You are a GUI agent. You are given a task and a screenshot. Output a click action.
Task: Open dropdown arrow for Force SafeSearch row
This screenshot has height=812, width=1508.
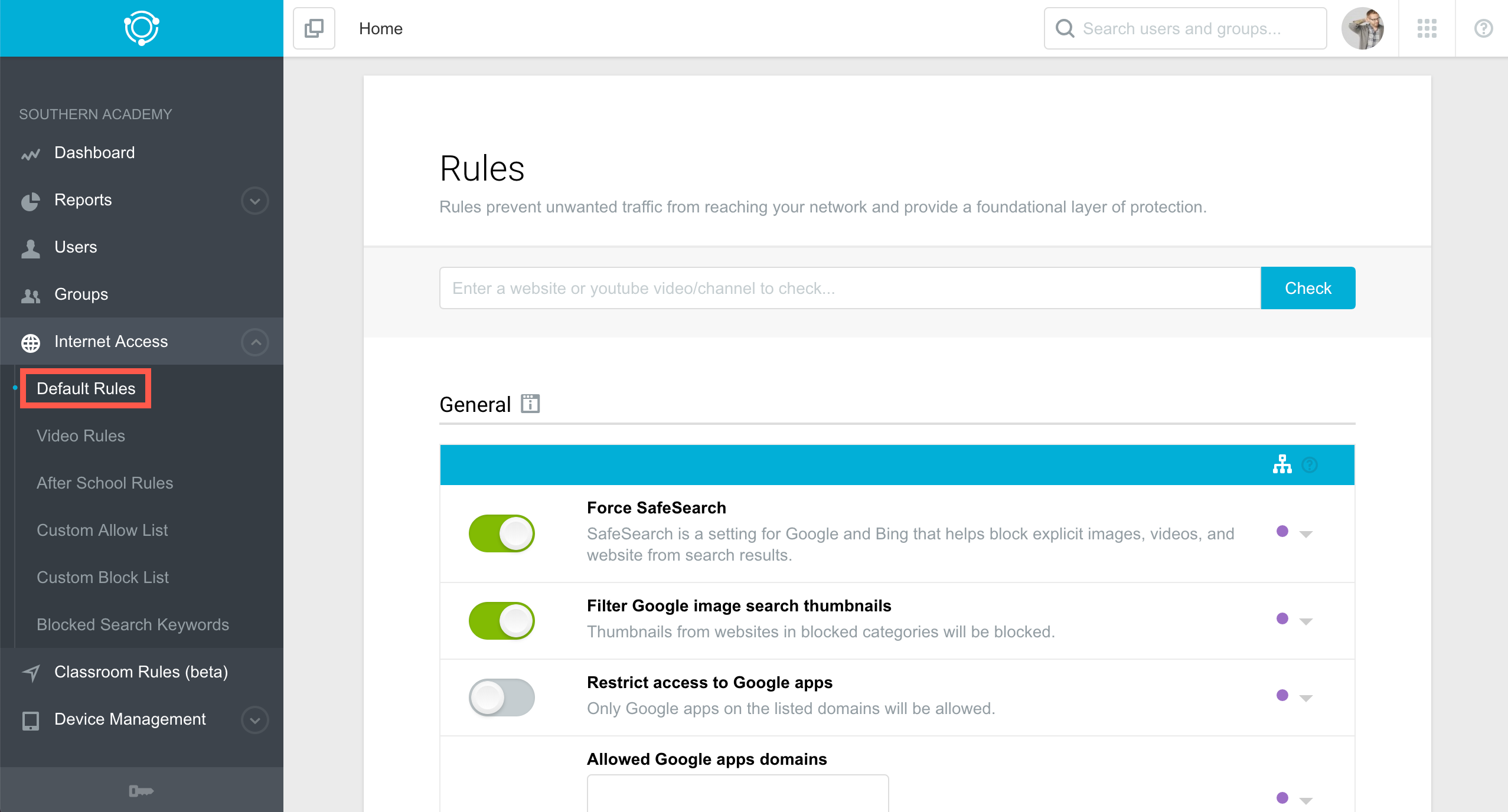[1306, 534]
